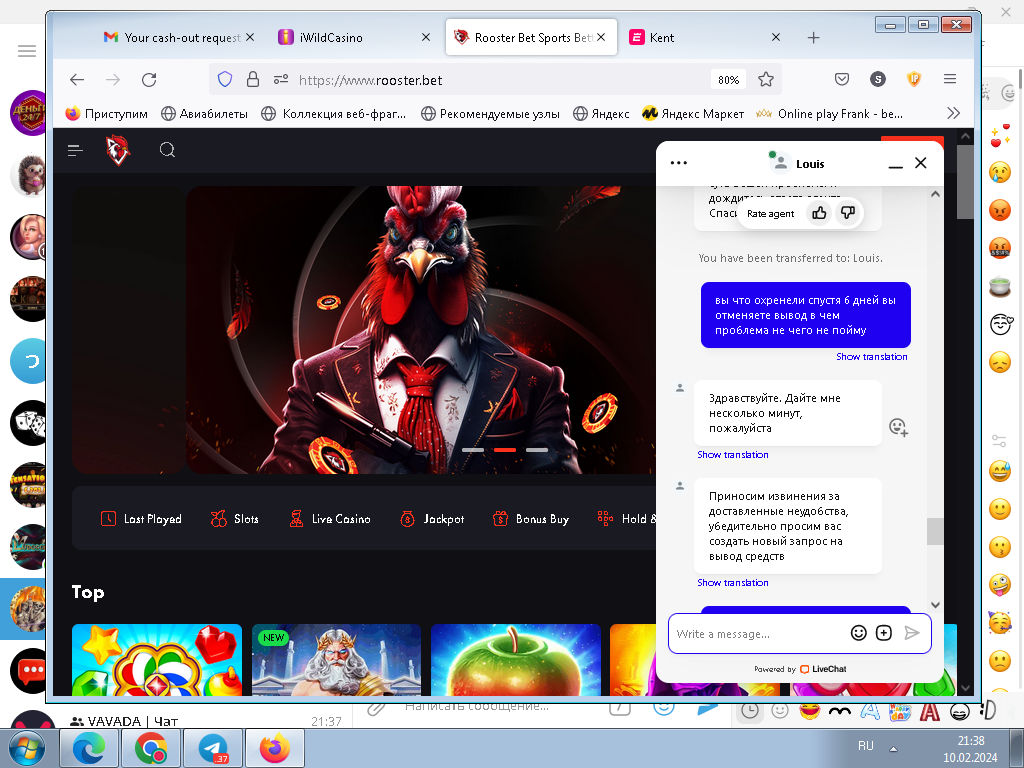Click the Write a message field
The width and height of the screenshot is (1024, 768).
758,633
